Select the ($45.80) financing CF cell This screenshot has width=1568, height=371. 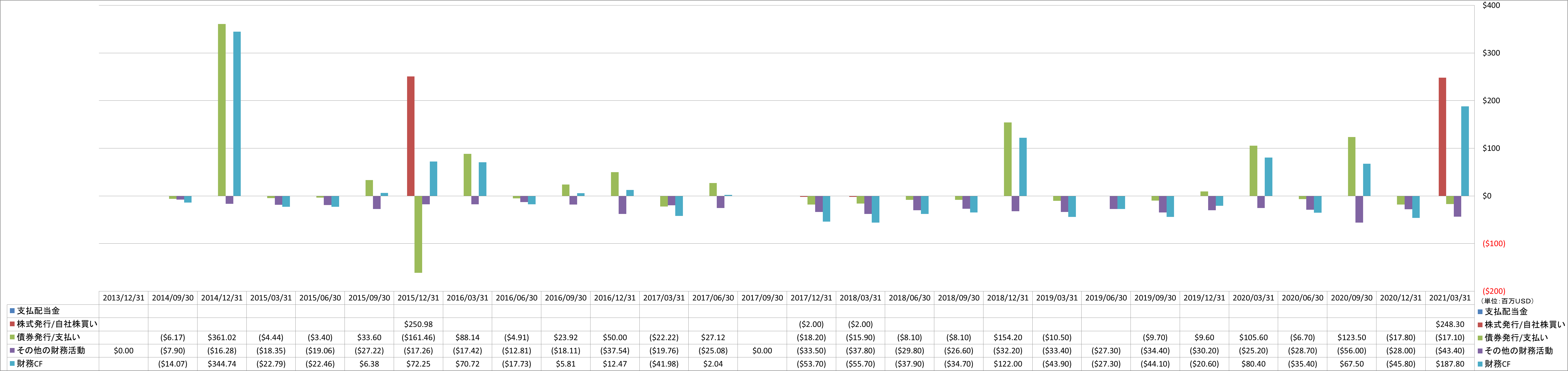[1401, 364]
